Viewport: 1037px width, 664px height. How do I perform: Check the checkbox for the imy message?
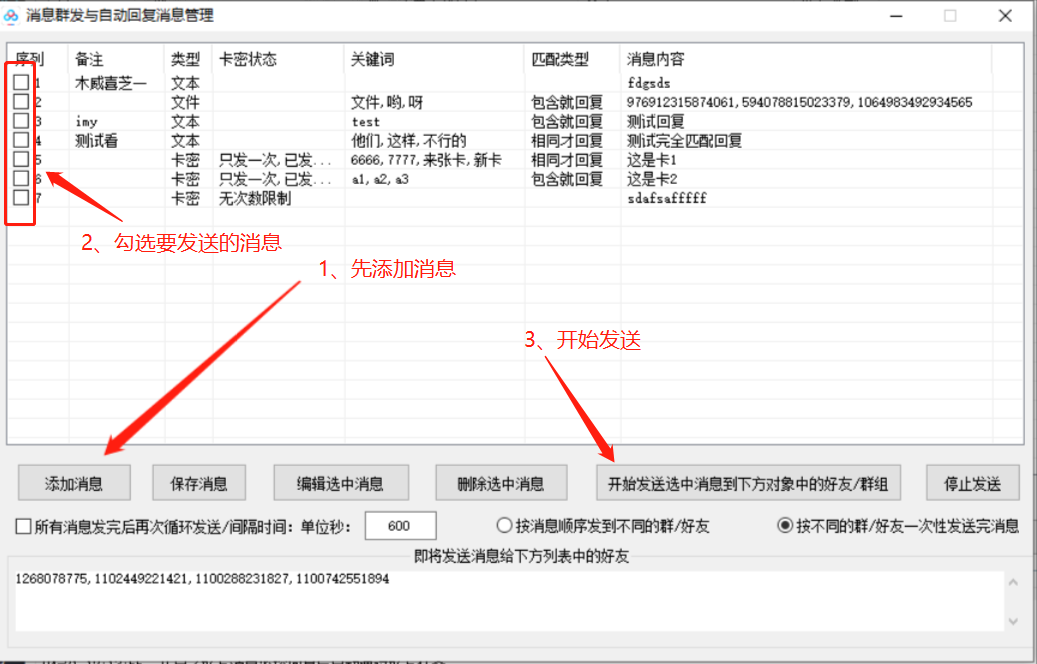point(20,121)
